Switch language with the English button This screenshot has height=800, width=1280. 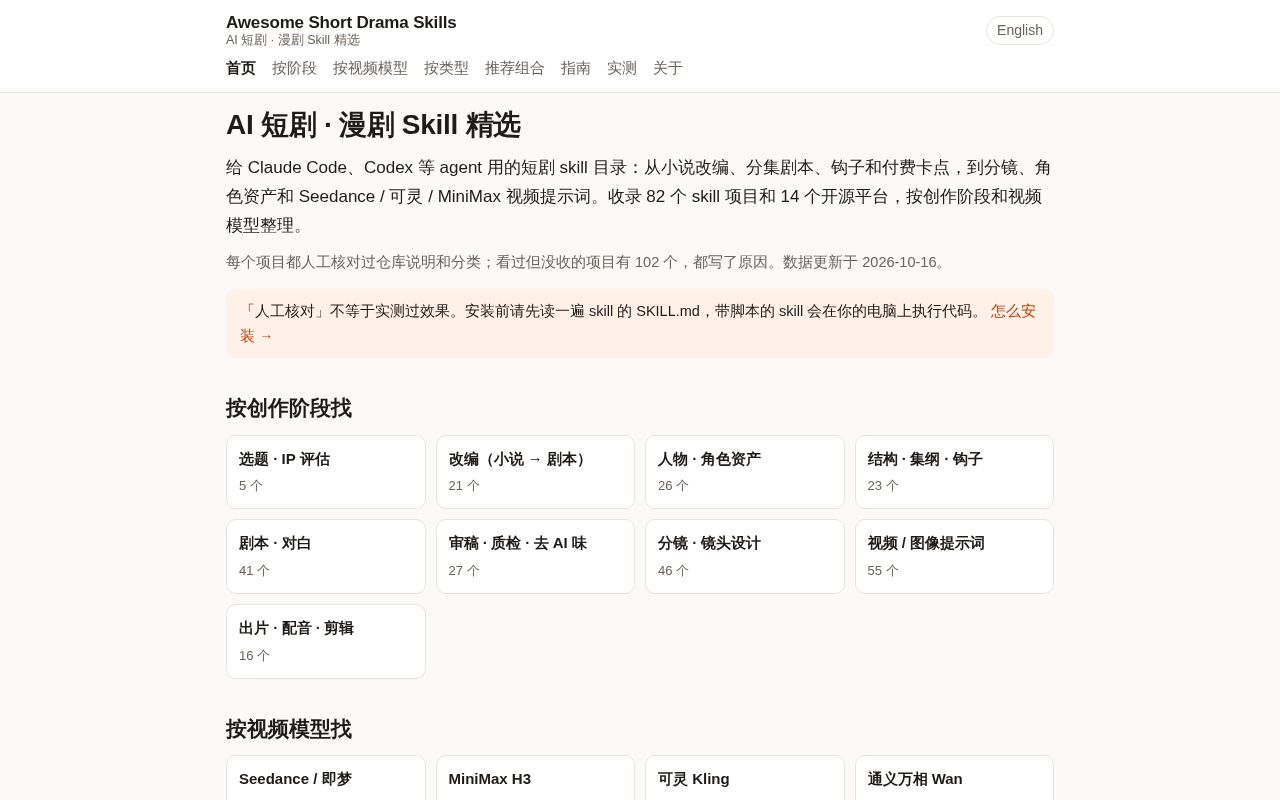coord(1020,30)
